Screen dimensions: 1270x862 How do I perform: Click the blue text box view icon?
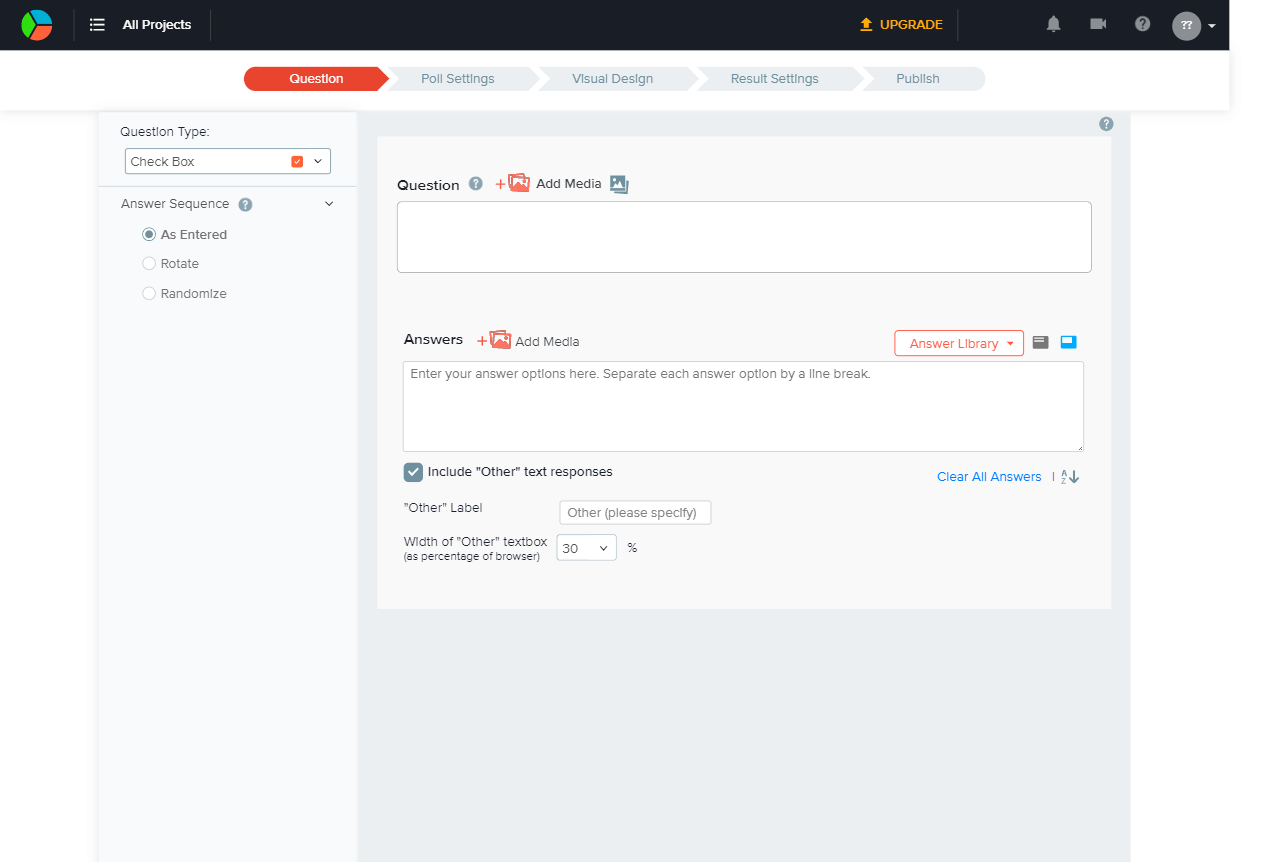[x=1068, y=342]
